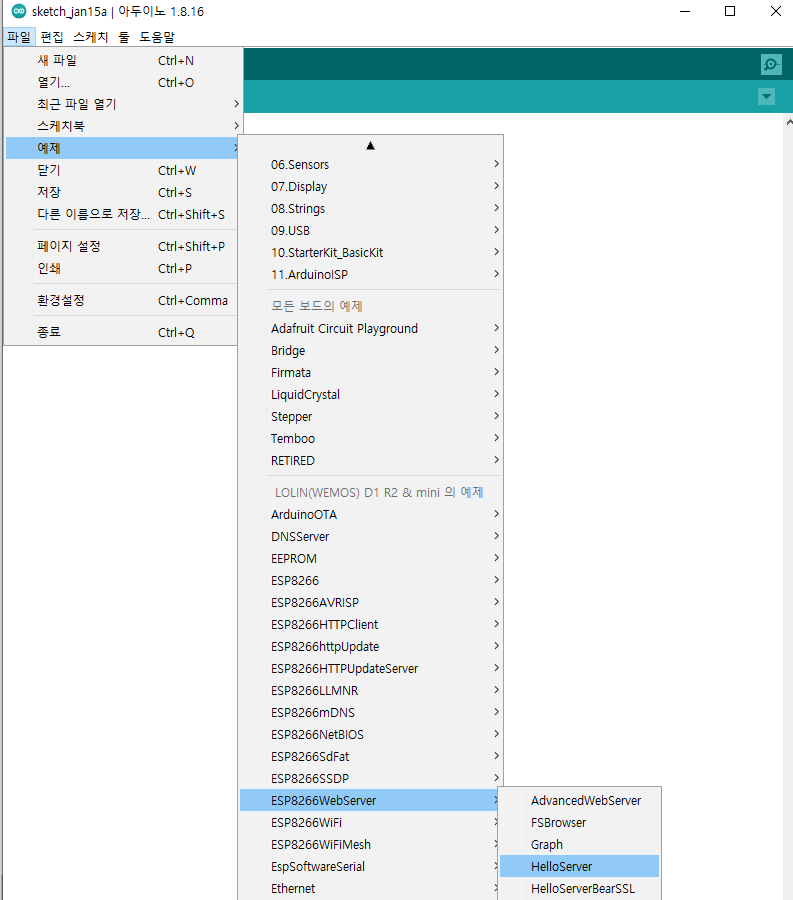This screenshot has width=793, height=900.
Task: Open ESP8266LLMNR examples submenu
Action: (x=371, y=690)
